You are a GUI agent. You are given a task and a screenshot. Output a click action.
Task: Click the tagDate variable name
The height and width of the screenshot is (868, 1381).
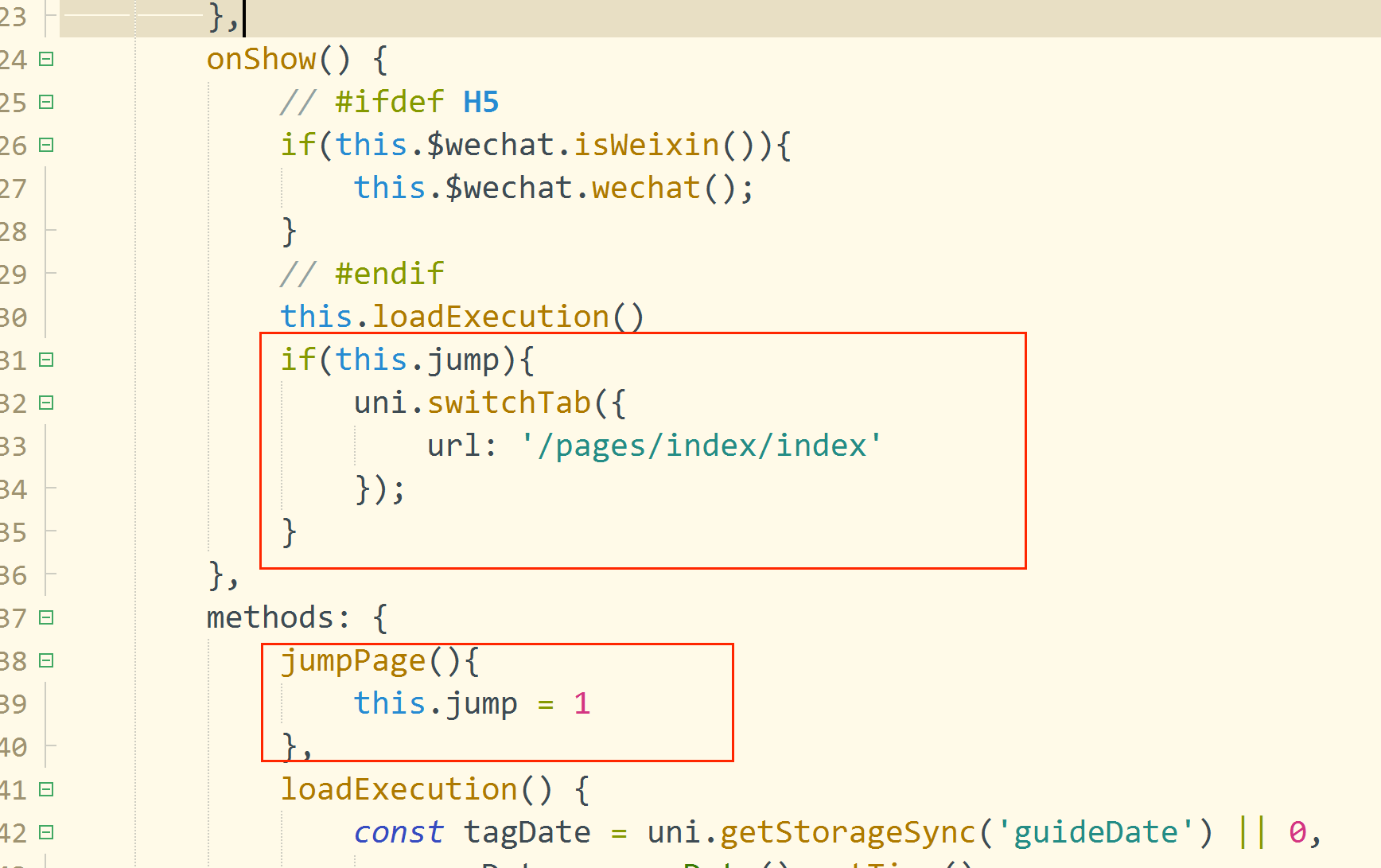pyautogui.click(x=527, y=833)
